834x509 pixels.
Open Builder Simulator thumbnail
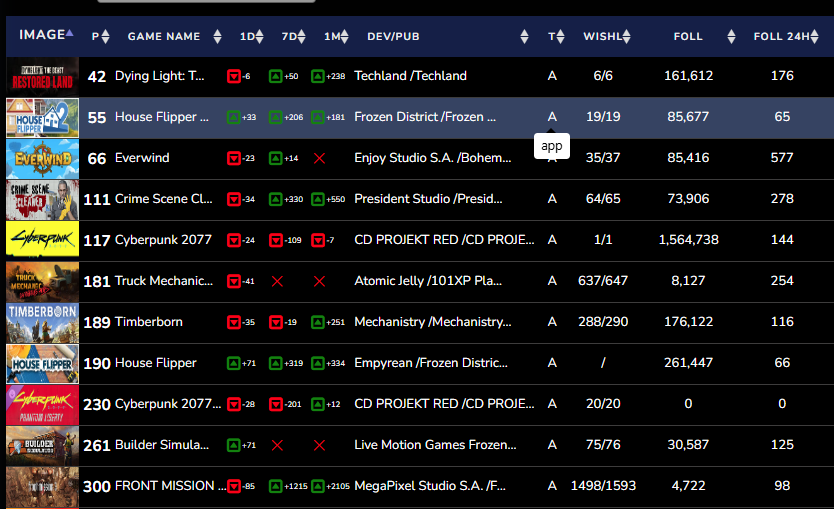click(43, 445)
